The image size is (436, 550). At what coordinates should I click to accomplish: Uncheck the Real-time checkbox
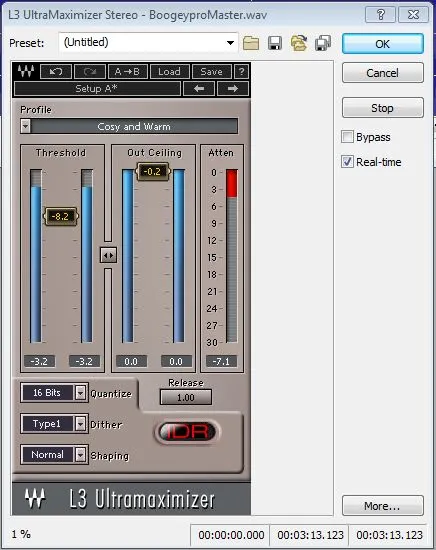[347, 162]
